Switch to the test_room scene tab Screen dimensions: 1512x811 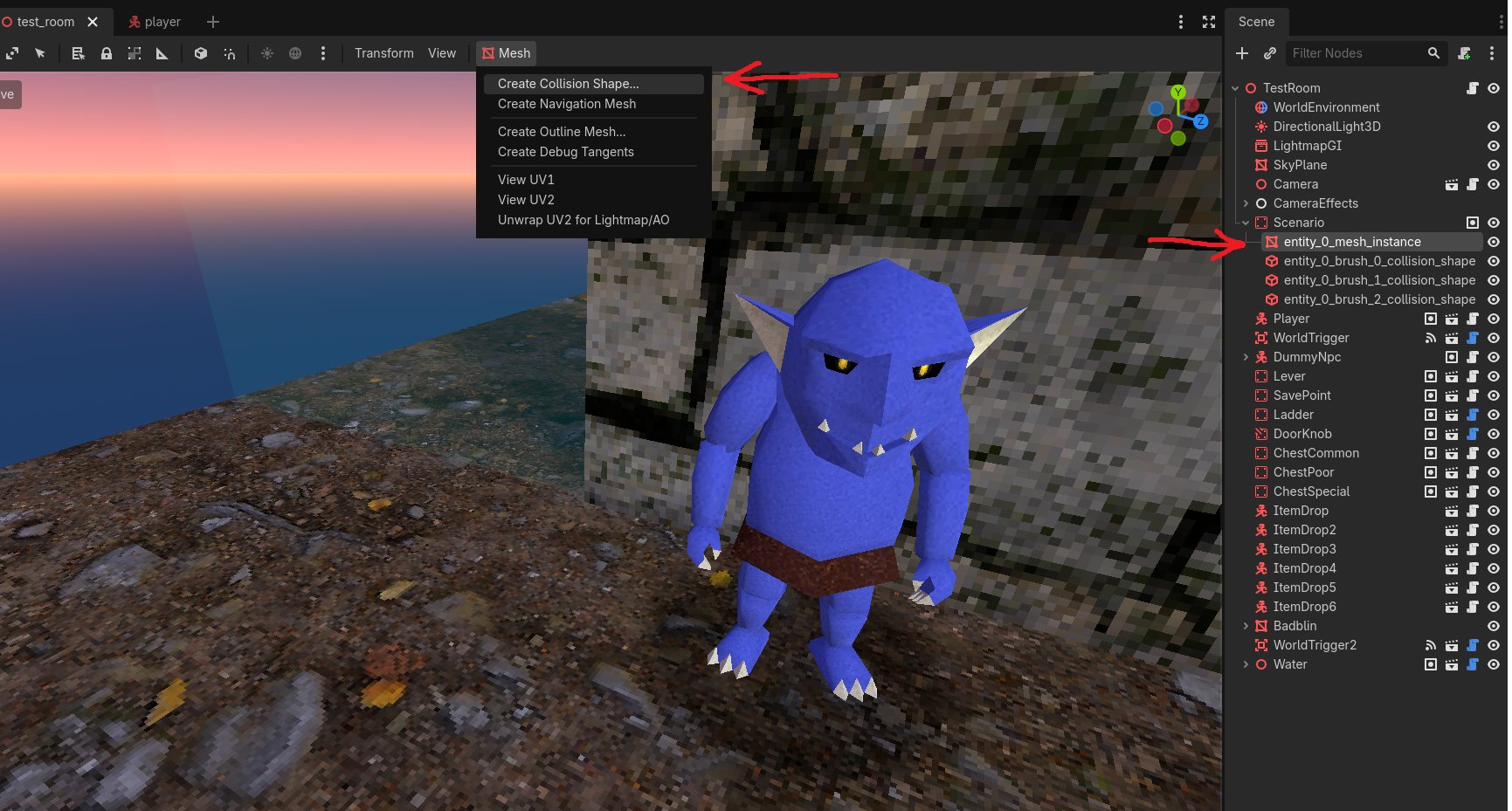pos(45,22)
